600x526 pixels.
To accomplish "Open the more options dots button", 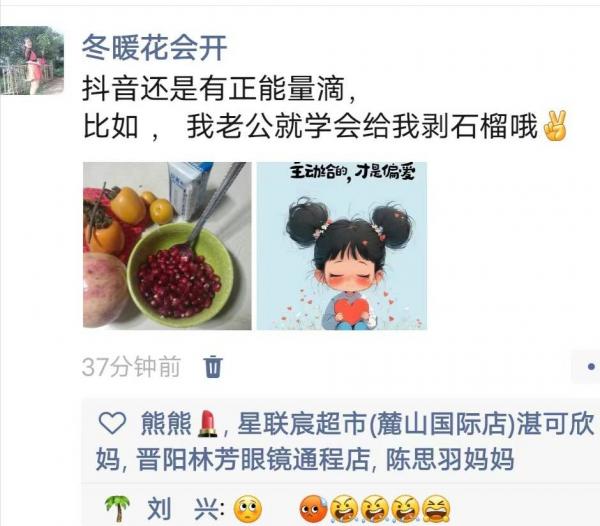I will coord(586,366).
